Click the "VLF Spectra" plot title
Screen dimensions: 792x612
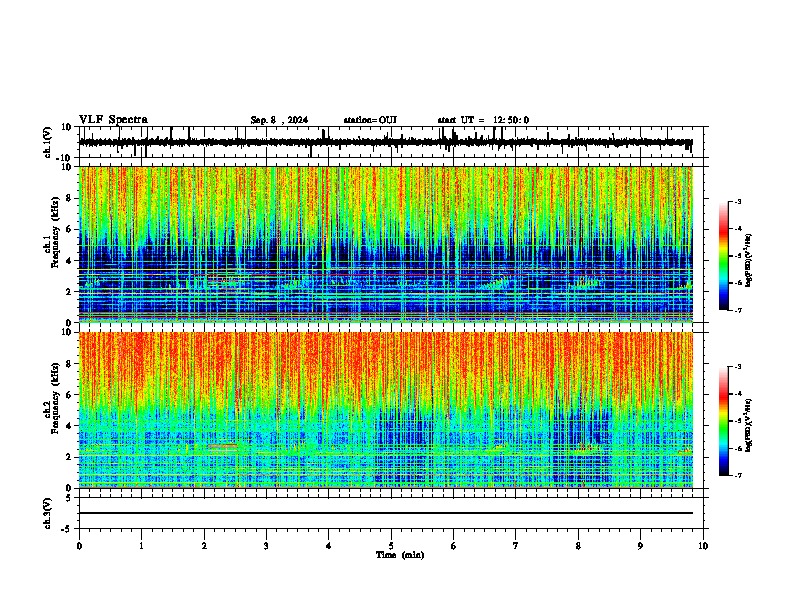pos(113,120)
